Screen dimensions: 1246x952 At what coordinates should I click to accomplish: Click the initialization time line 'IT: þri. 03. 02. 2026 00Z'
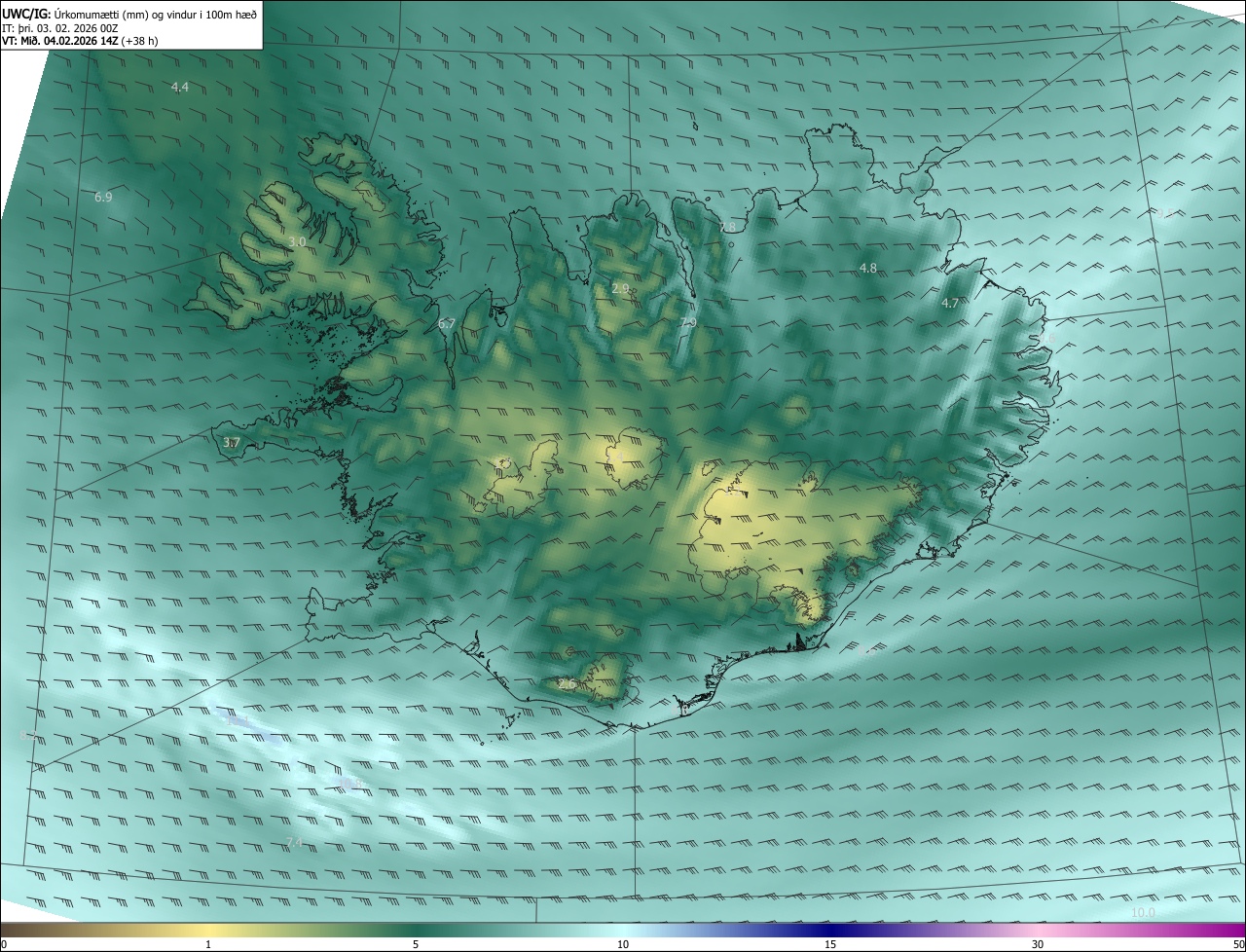coord(60,28)
